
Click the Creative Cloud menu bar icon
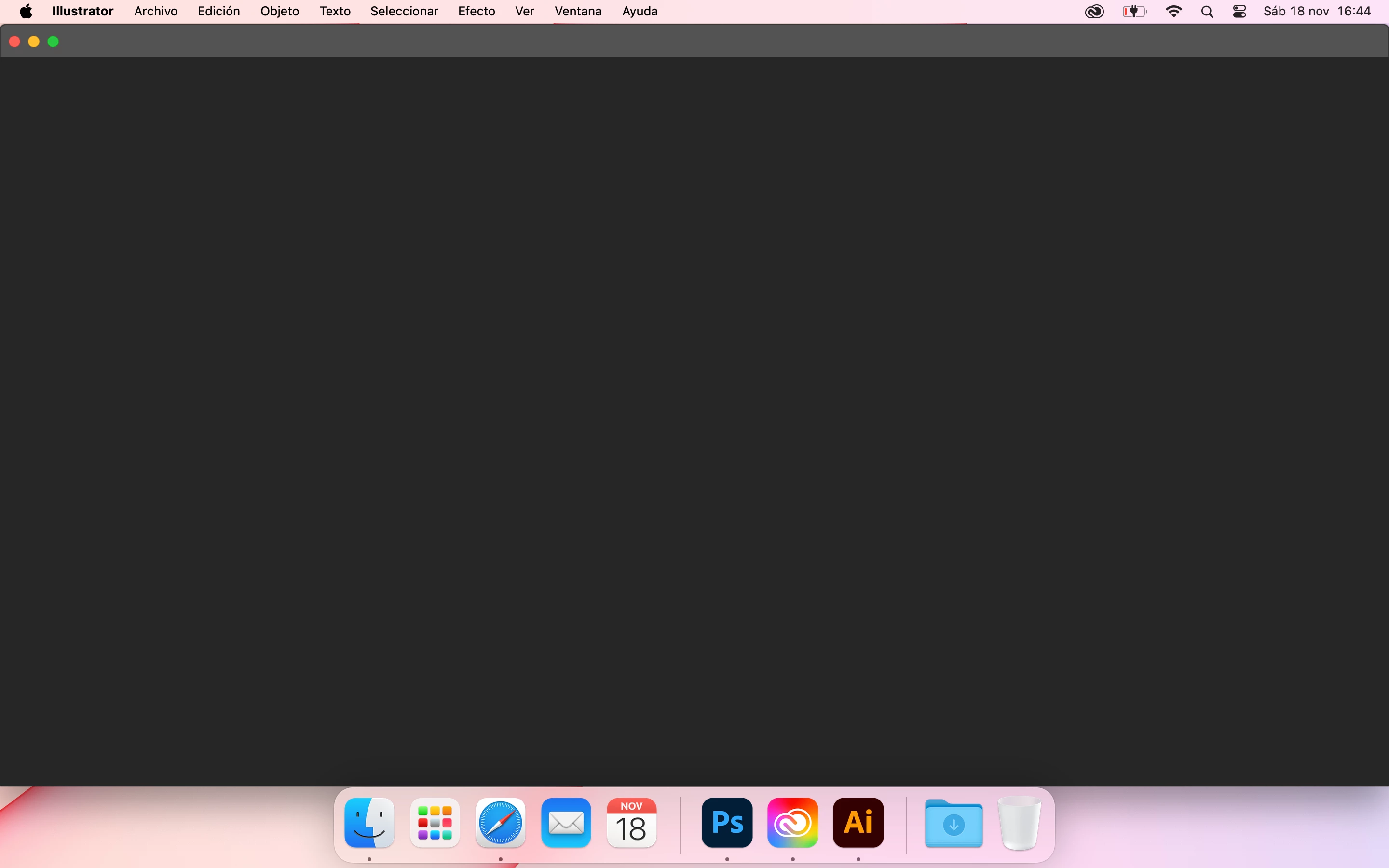[x=1094, y=12]
